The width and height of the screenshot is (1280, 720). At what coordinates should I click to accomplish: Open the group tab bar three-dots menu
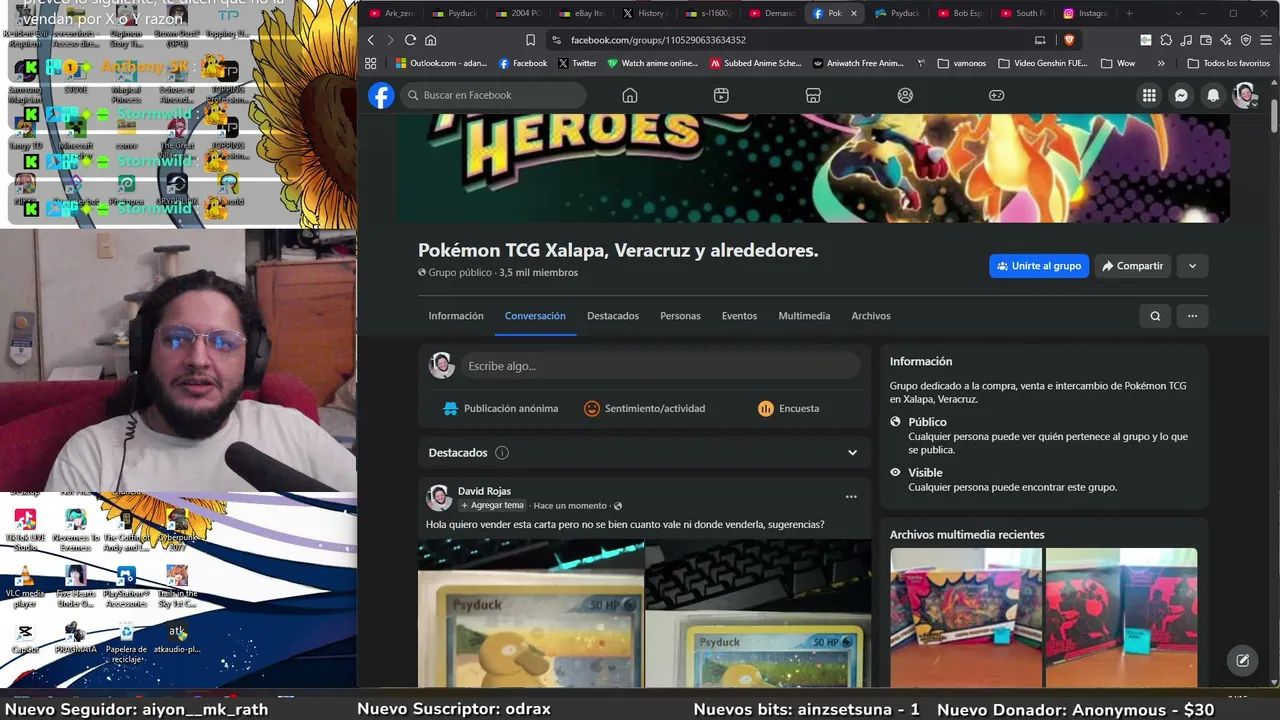point(1192,316)
